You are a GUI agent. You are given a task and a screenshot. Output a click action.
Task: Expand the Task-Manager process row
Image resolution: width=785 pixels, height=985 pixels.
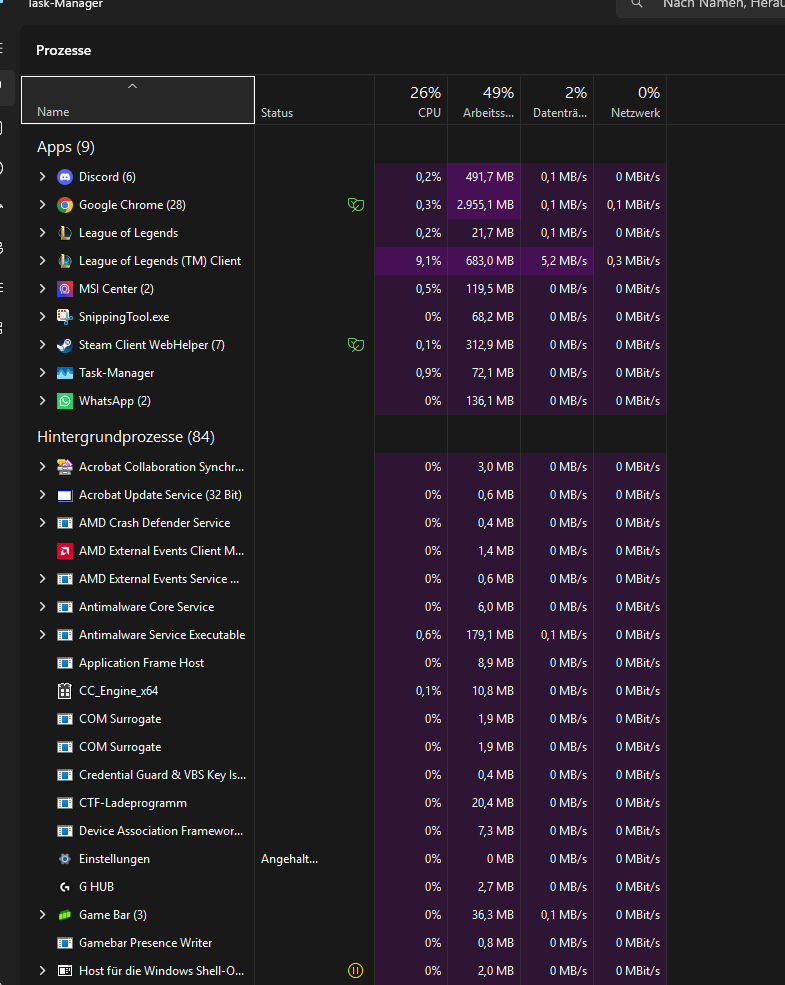pyautogui.click(x=42, y=373)
